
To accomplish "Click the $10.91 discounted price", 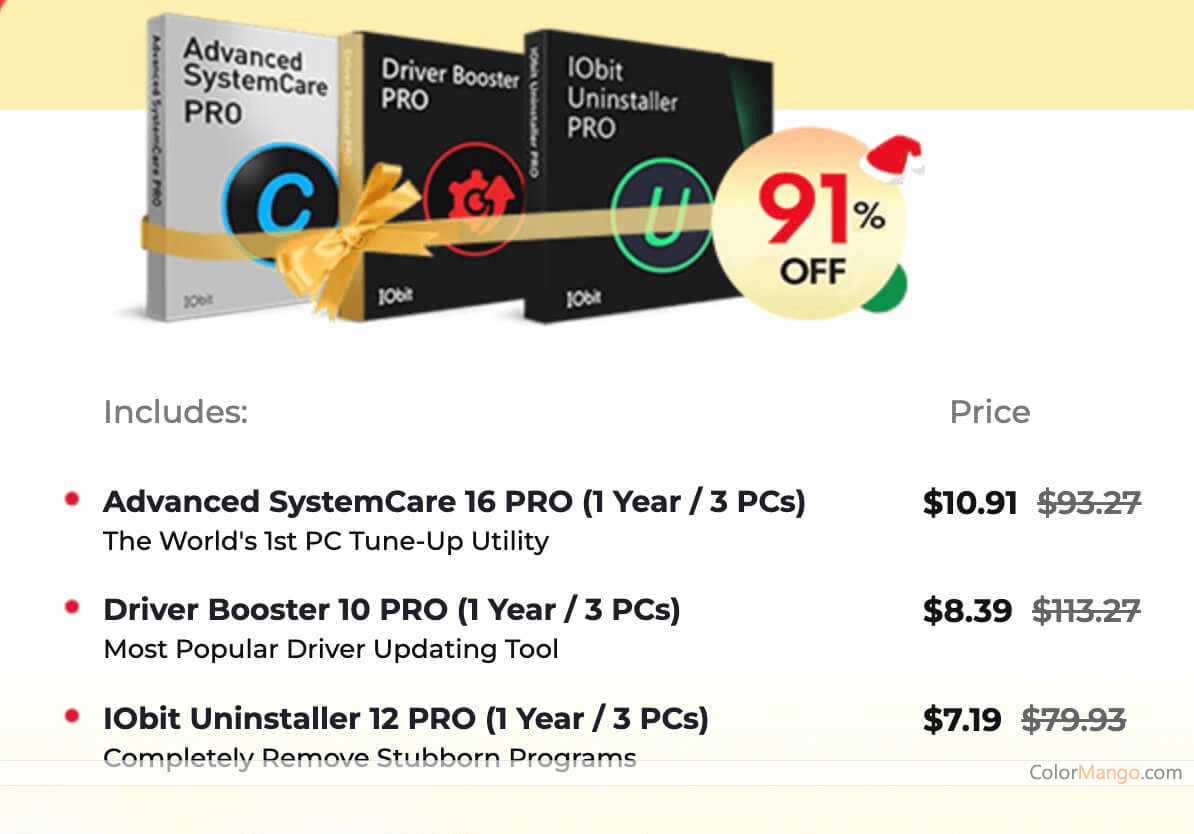I will point(969,503).
